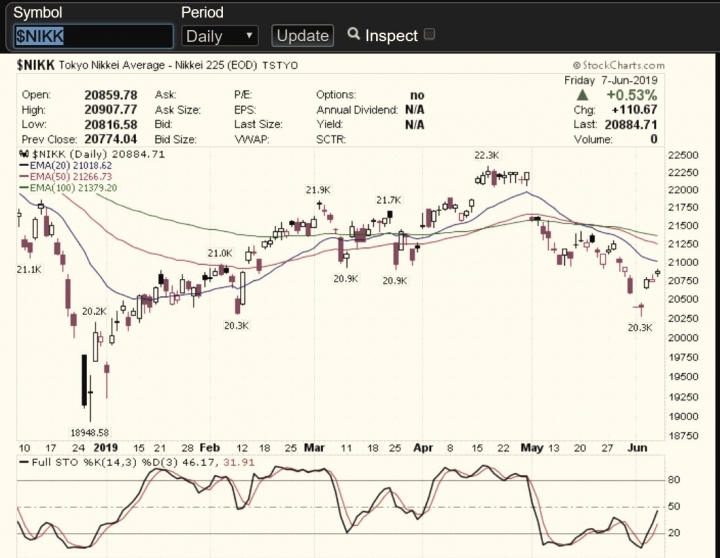Click the Chg value +110.67
The width and height of the screenshot is (720, 558).
[x=634, y=110]
